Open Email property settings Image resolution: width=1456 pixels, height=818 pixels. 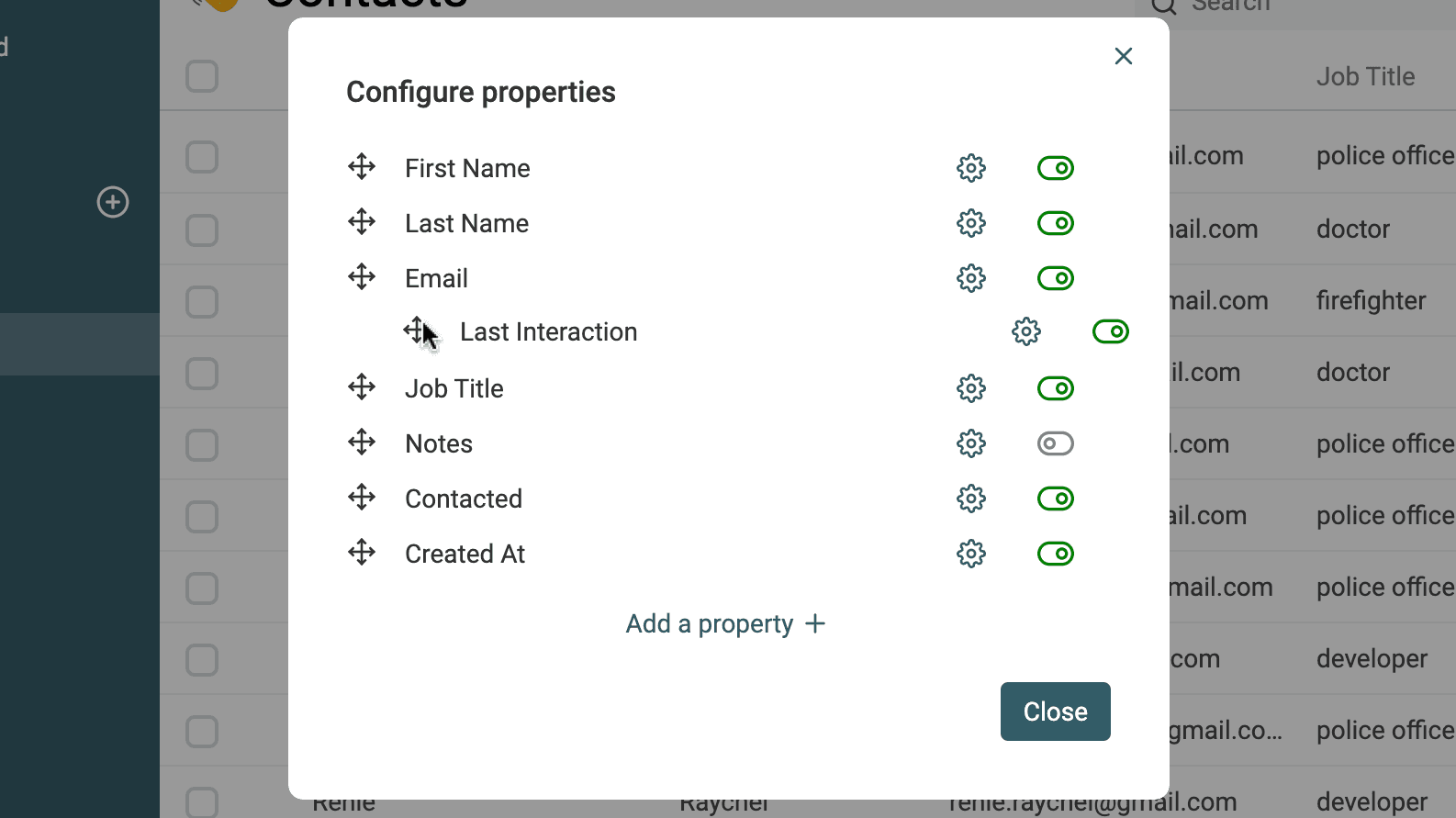[x=970, y=278]
